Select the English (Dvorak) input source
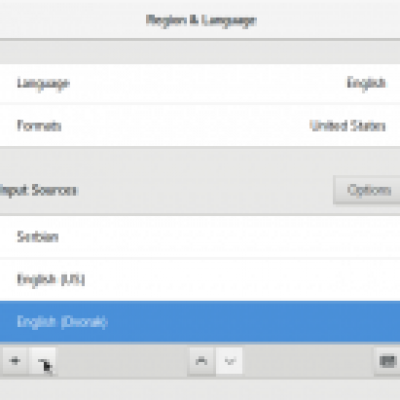The image size is (400, 400). 200,322
